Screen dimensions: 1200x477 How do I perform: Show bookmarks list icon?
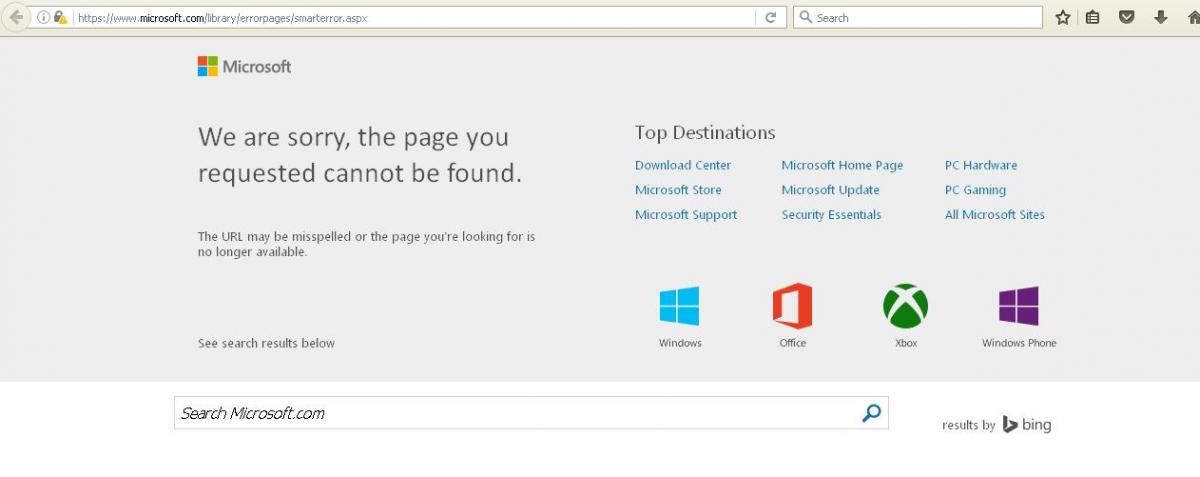coord(1093,17)
